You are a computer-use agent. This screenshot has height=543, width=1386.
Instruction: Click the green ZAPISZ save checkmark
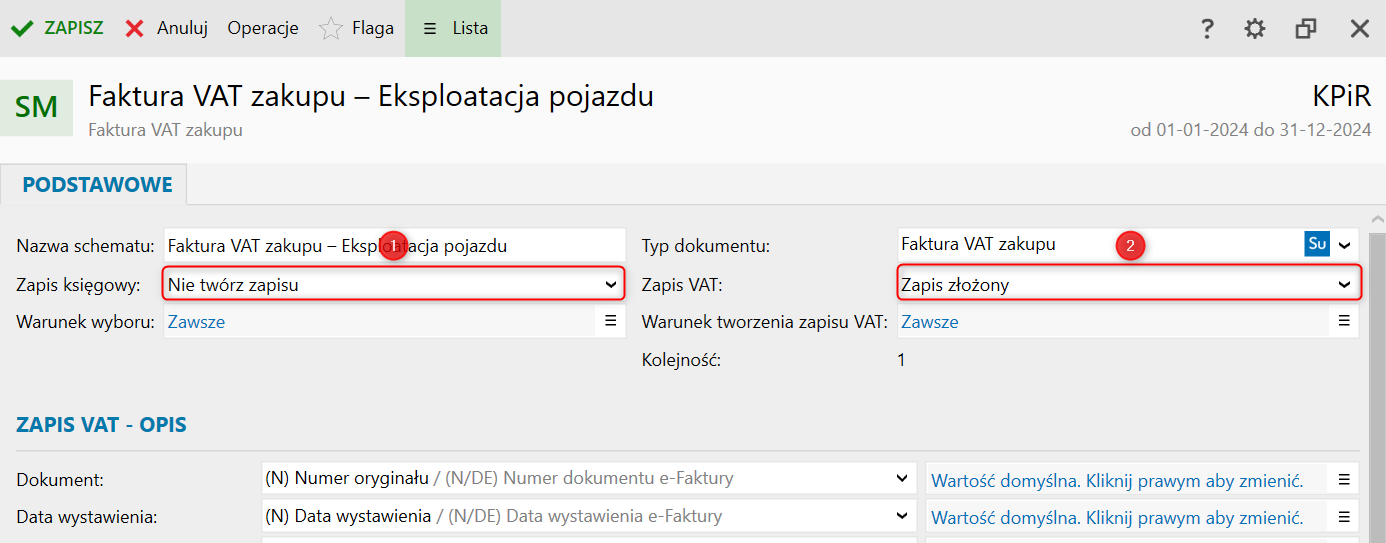21,28
